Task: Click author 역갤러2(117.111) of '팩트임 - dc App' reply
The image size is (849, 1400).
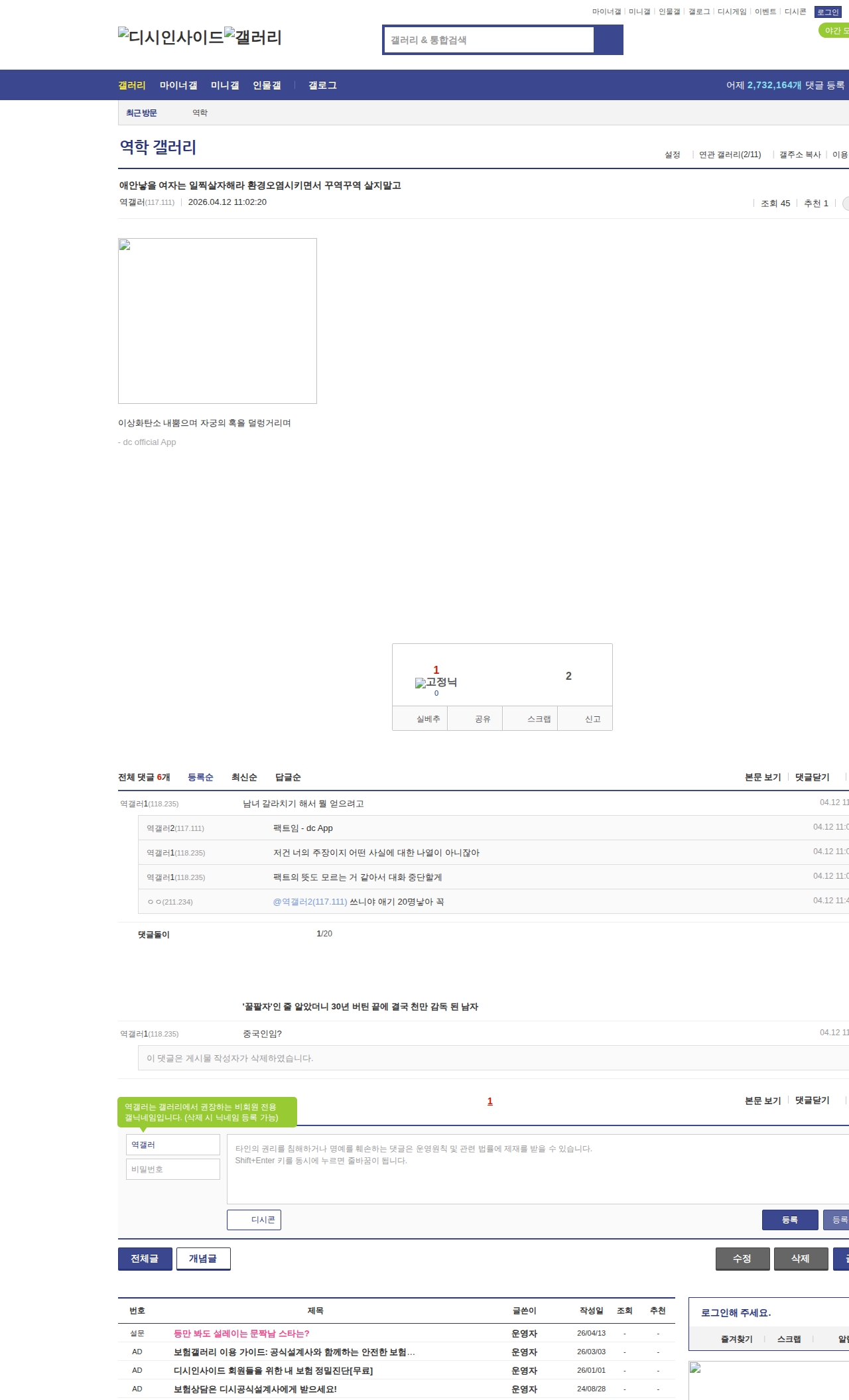Action: [175, 828]
